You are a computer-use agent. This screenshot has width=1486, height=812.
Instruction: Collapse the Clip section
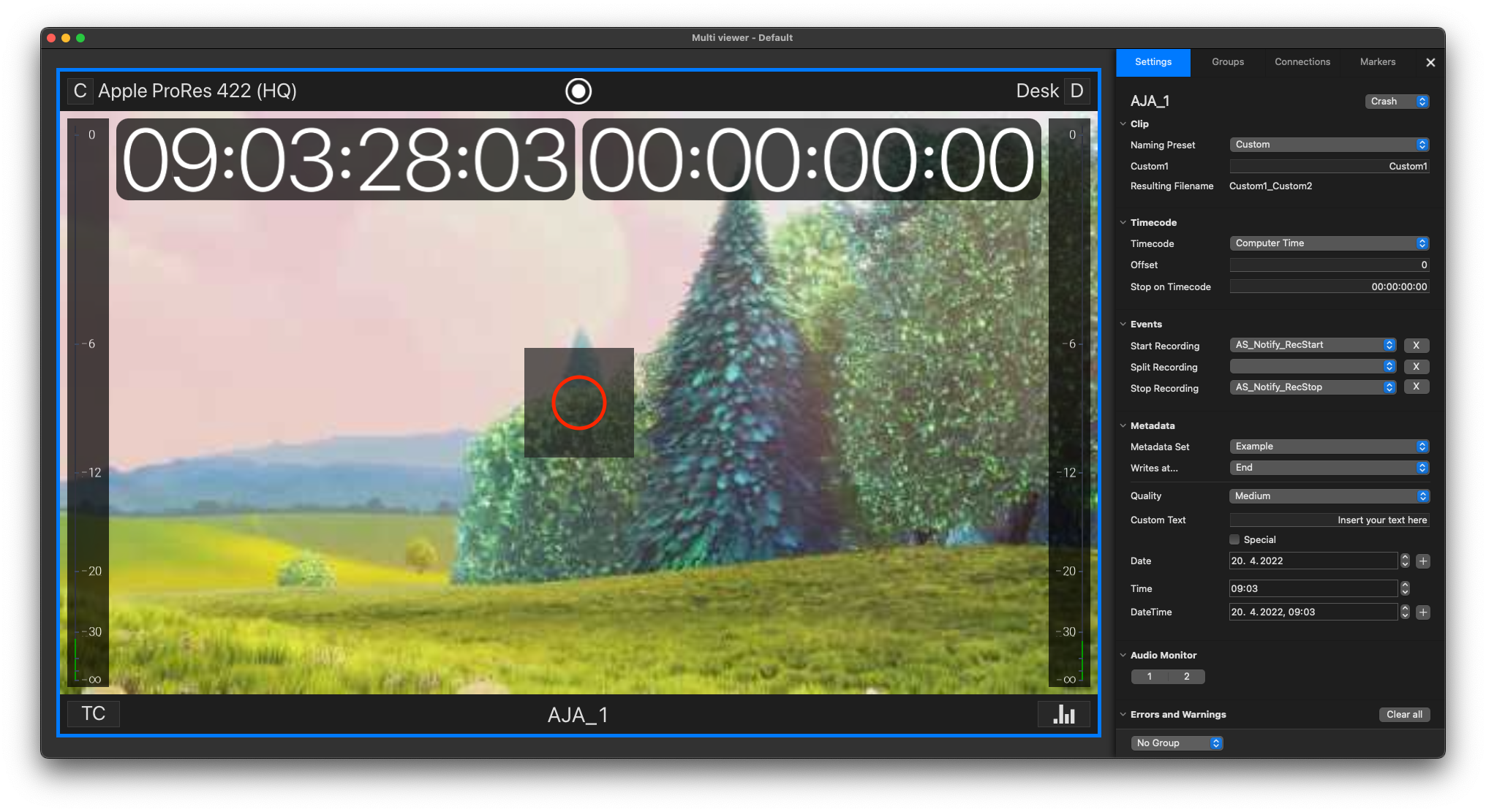coord(1123,124)
